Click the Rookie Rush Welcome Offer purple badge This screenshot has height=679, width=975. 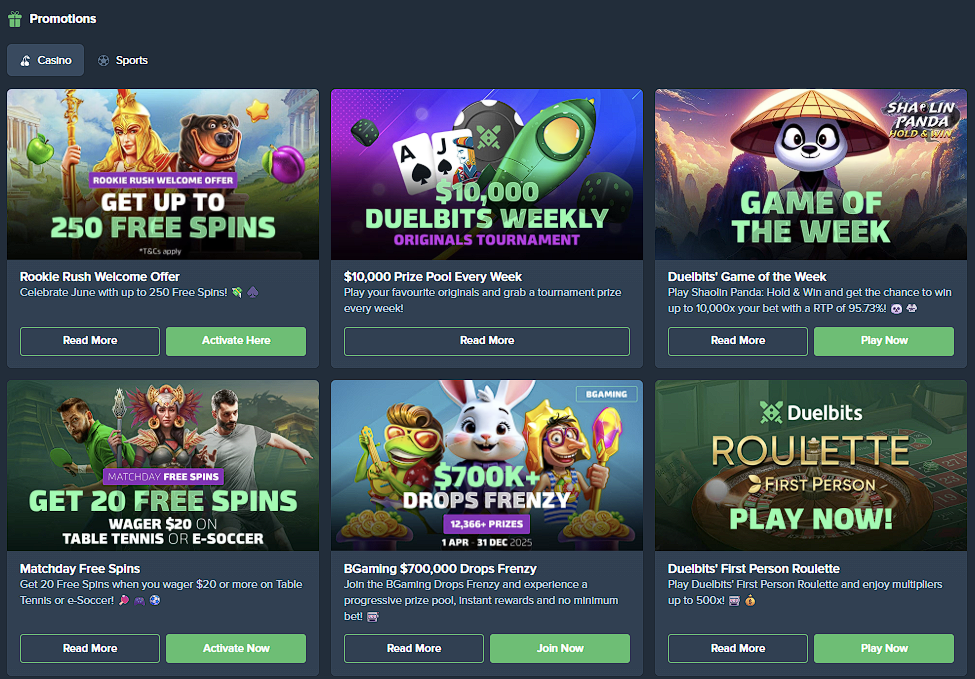[x=163, y=180]
